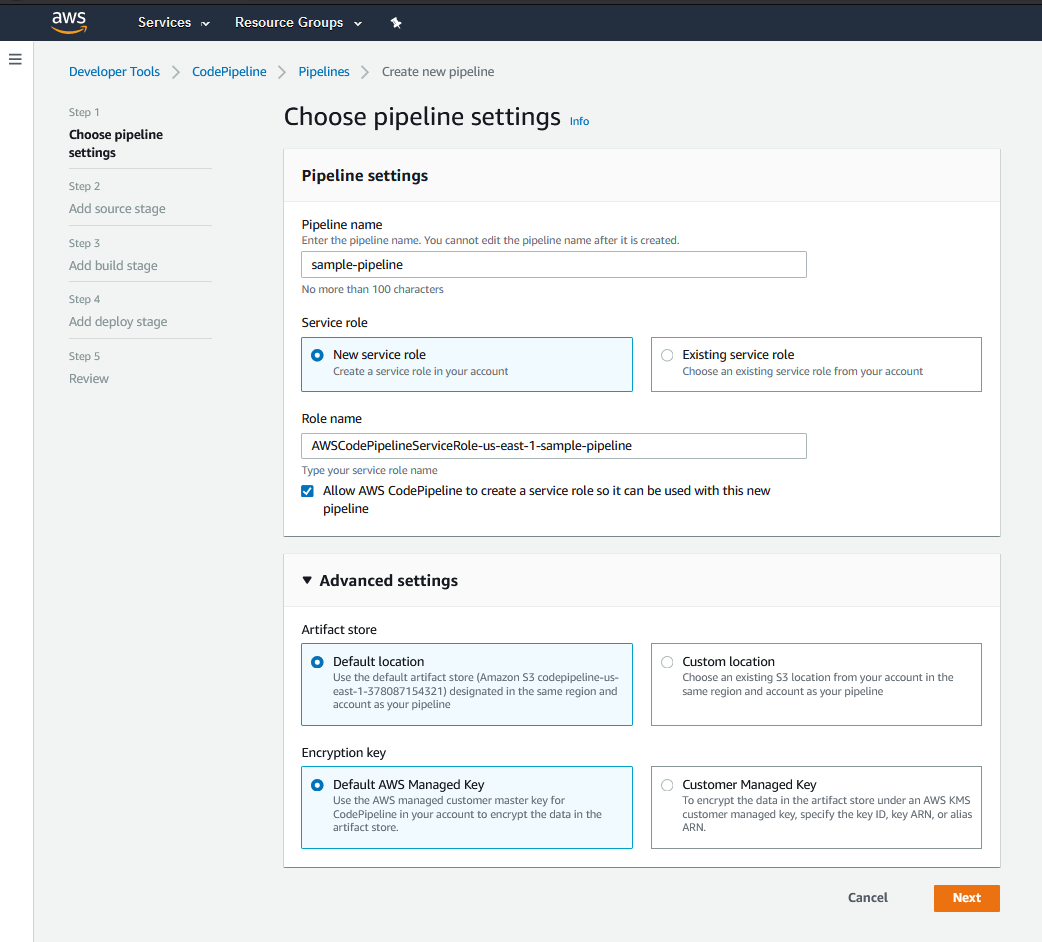Click the AWS logo home icon
This screenshot has width=1042, height=942.
point(69,22)
